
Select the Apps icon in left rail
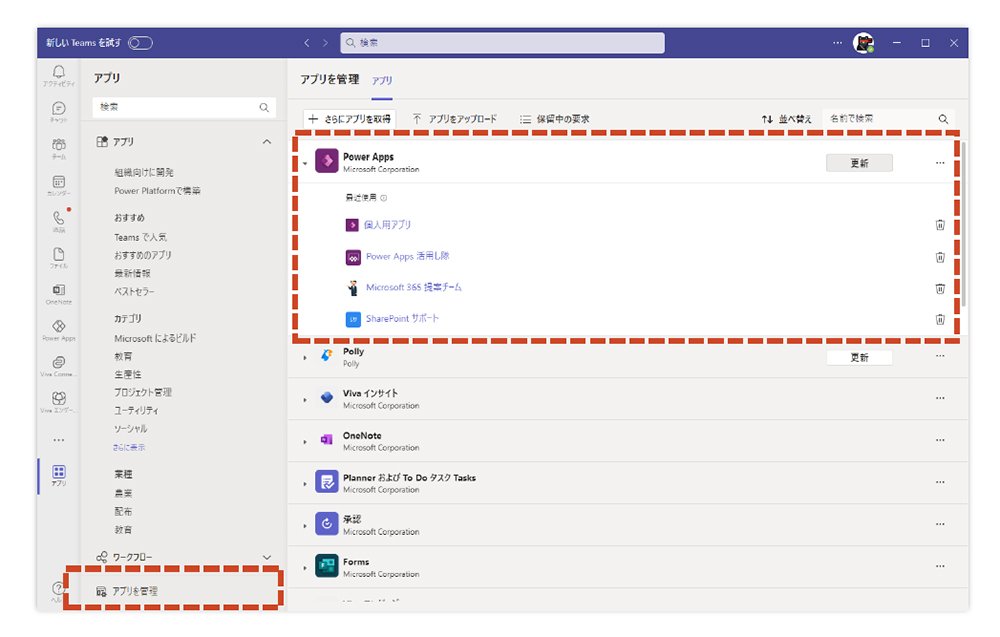[x=59, y=475]
